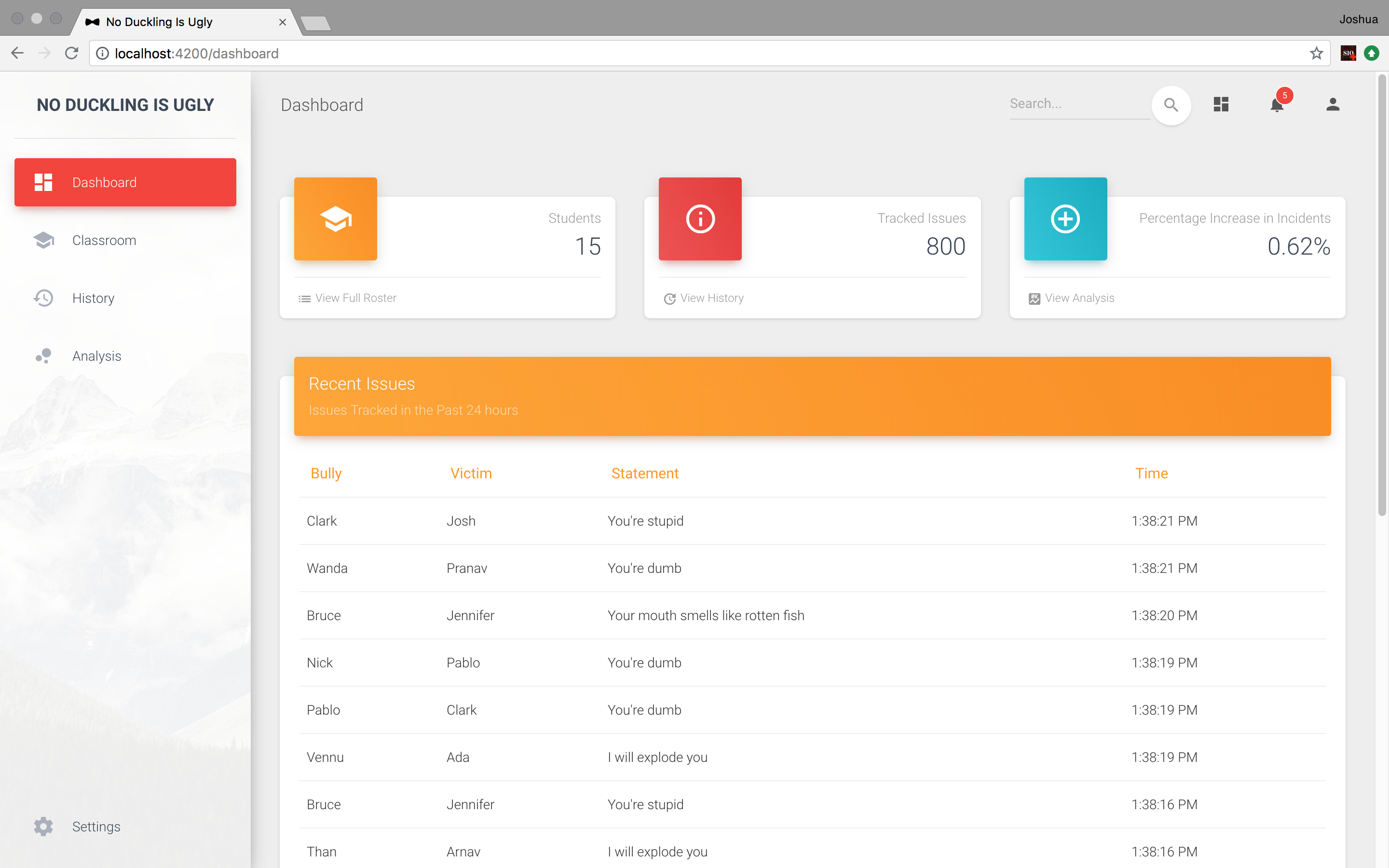Click the View History link
Screen dimensions: 1389x868
tap(711, 298)
